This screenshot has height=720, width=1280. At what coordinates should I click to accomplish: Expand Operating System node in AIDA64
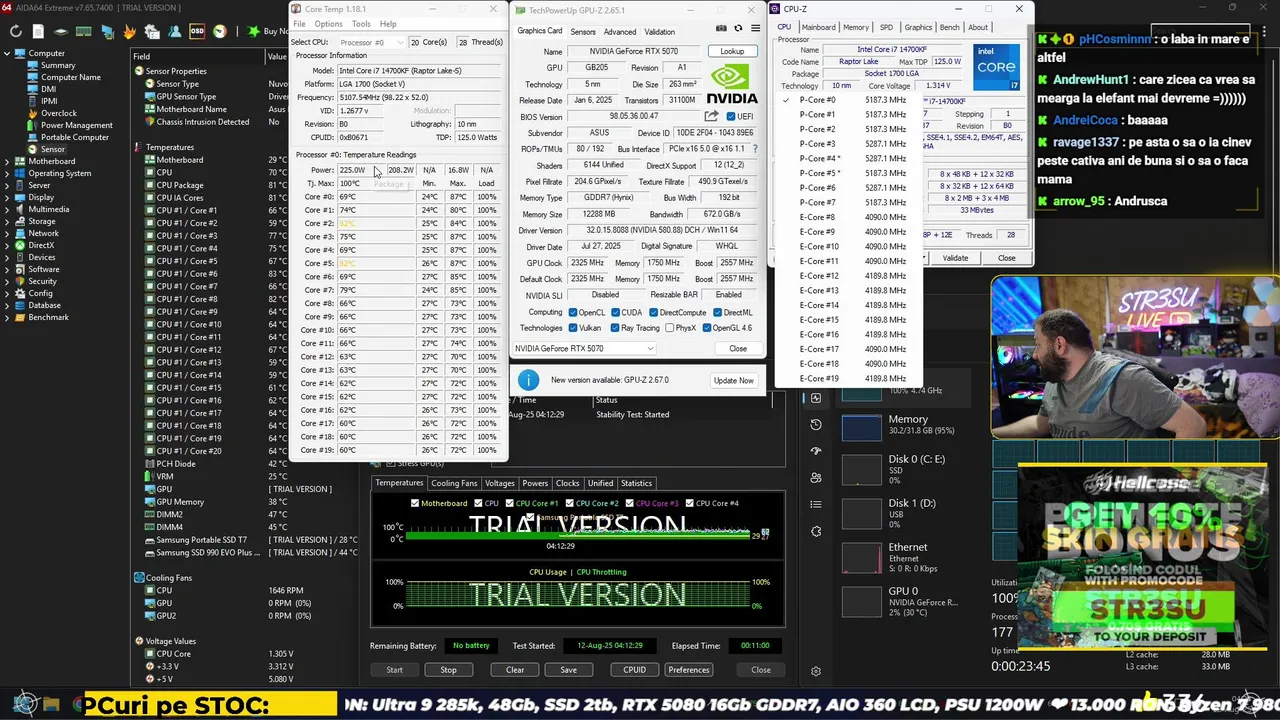point(8,173)
